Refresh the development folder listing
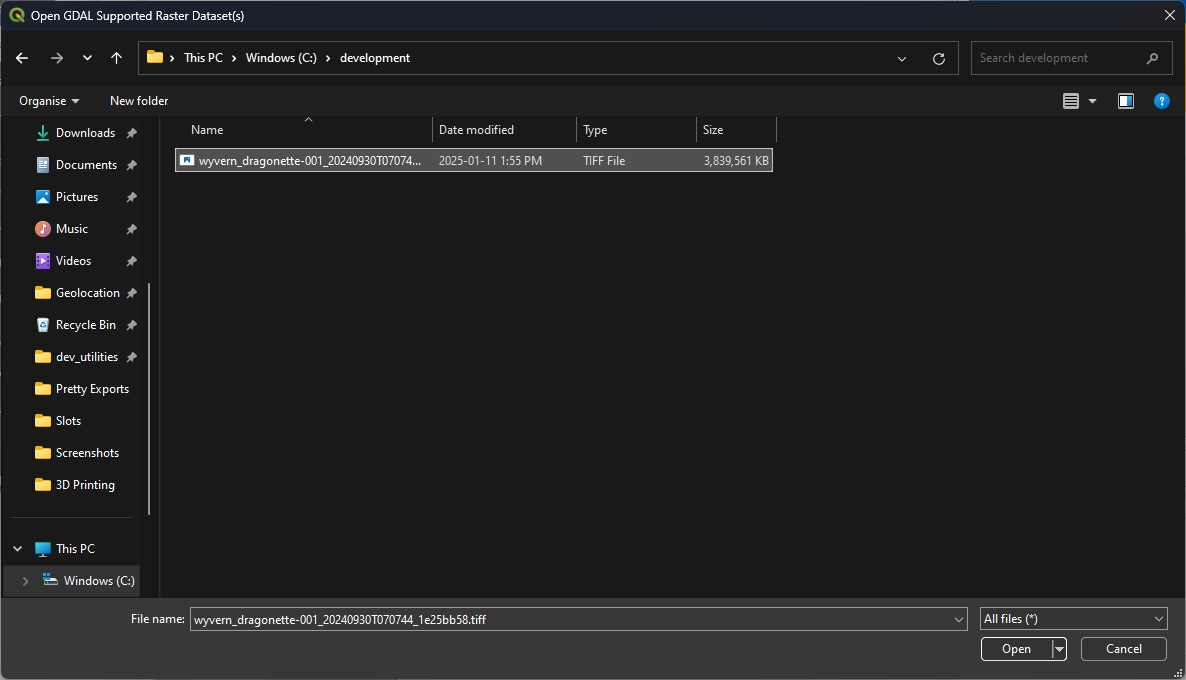Screen dimensions: 1186x680 coord(938,58)
